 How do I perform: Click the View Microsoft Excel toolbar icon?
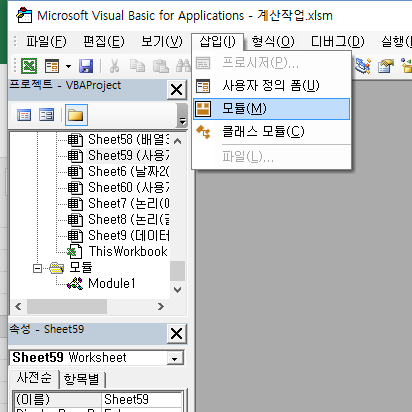click(29, 66)
